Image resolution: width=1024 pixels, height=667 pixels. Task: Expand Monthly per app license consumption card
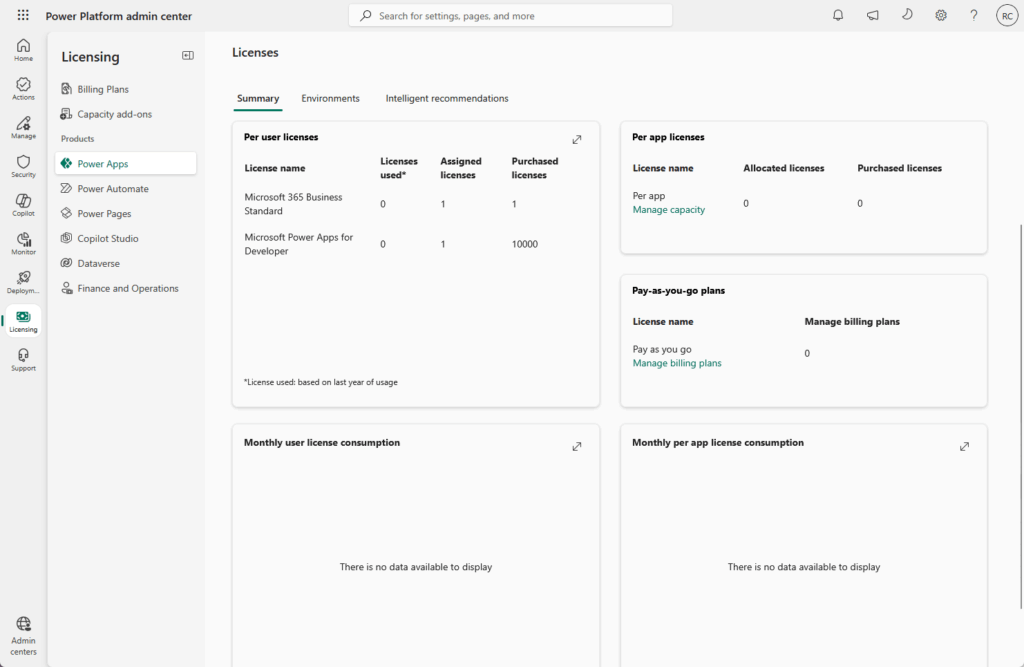tap(964, 446)
